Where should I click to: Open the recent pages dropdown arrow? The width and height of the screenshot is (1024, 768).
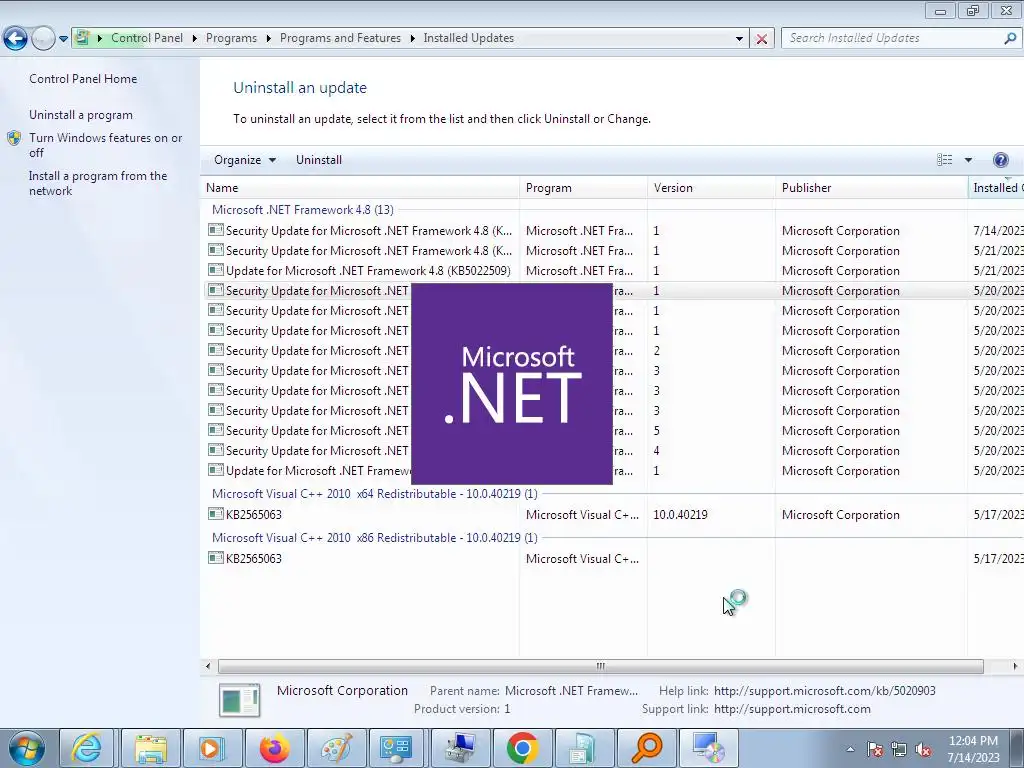pos(63,39)
